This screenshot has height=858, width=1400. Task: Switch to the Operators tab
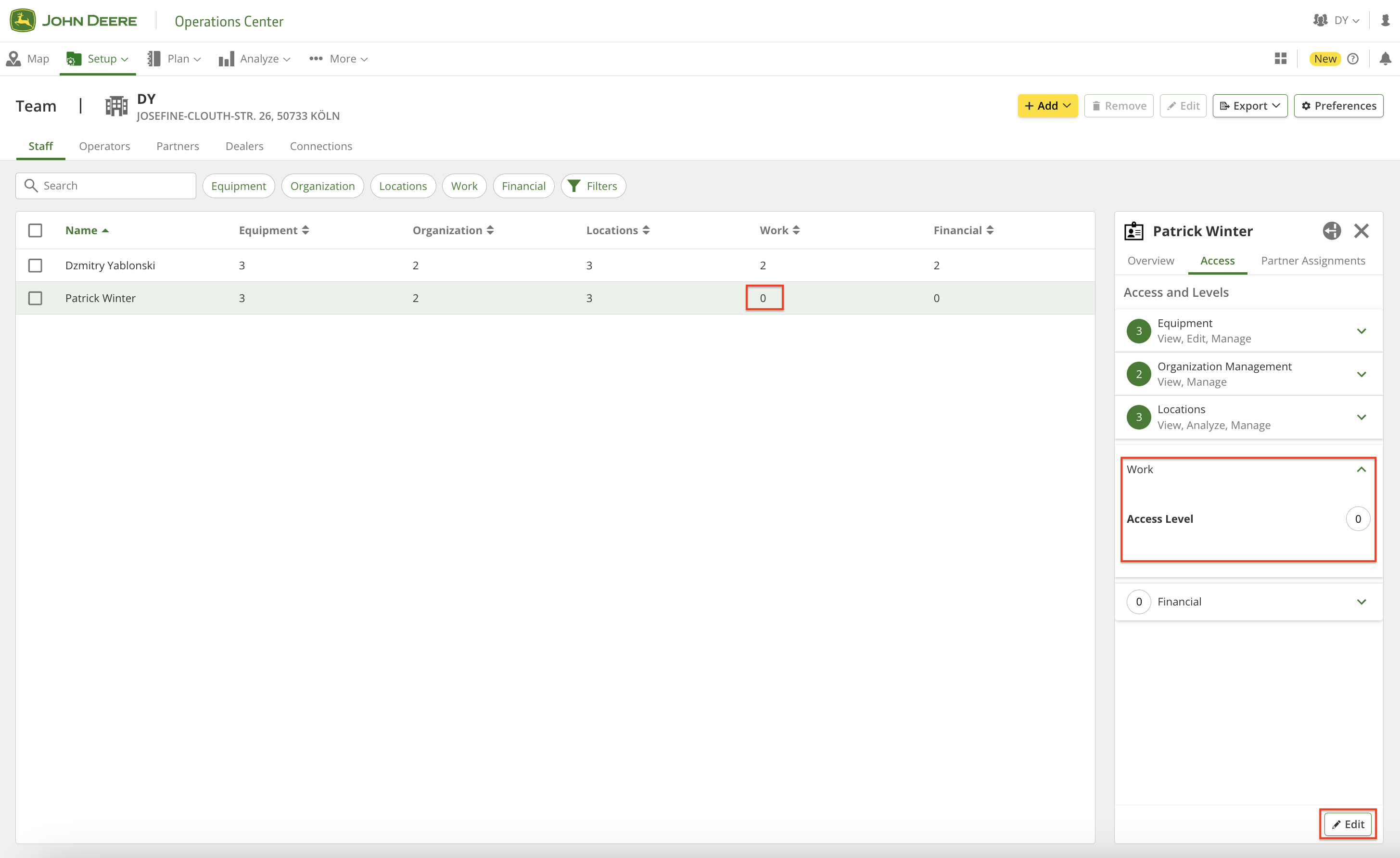pos(104,146)
